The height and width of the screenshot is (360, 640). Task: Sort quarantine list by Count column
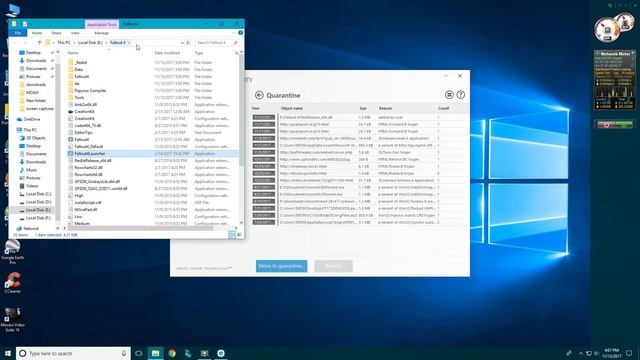tap(443, 109)
